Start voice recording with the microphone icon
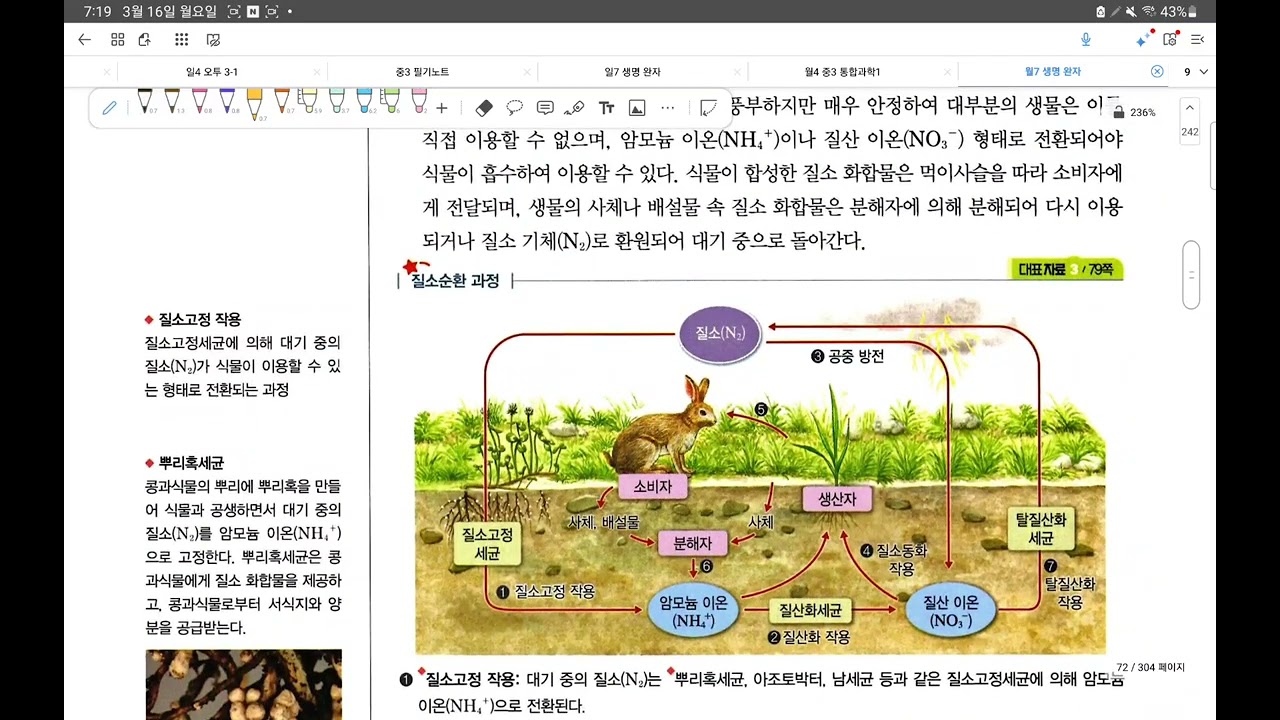The image size is (1280, 720). (1086, 40)
